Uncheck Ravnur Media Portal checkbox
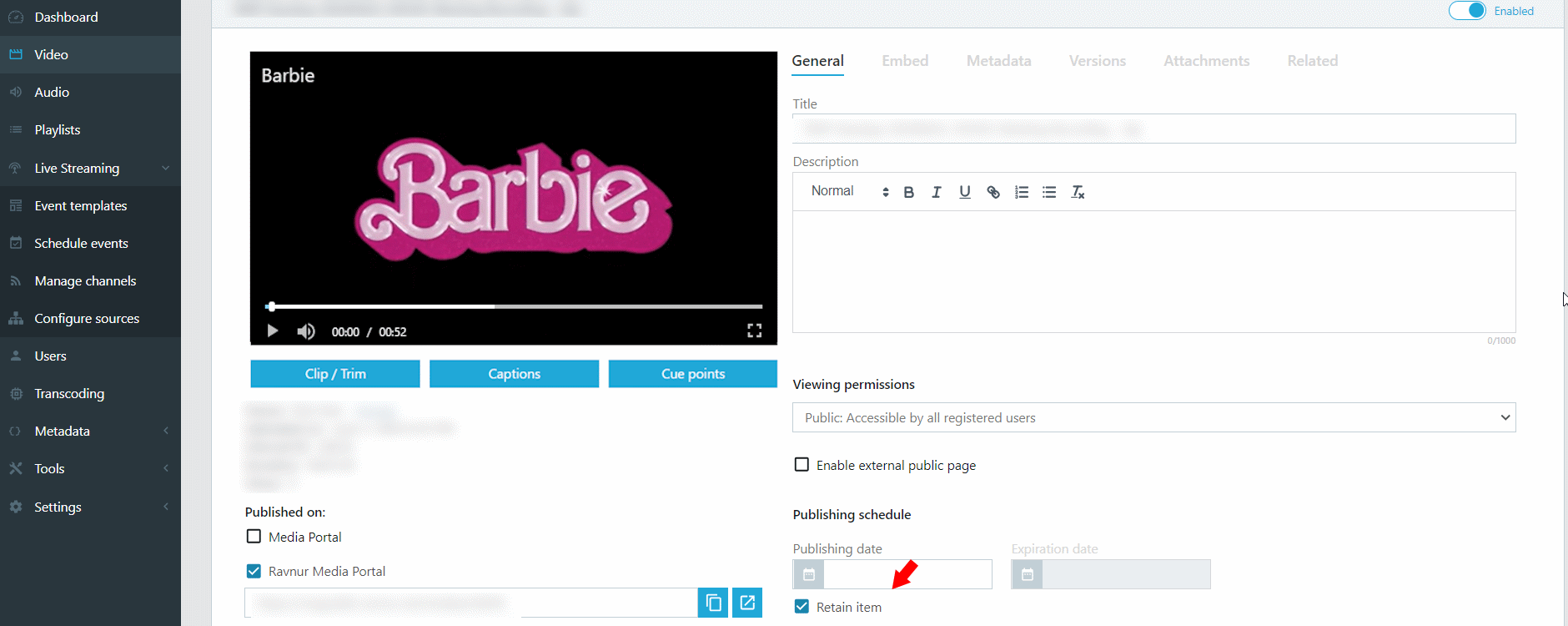The image size is (1568, 626). [x=254, y=571]
